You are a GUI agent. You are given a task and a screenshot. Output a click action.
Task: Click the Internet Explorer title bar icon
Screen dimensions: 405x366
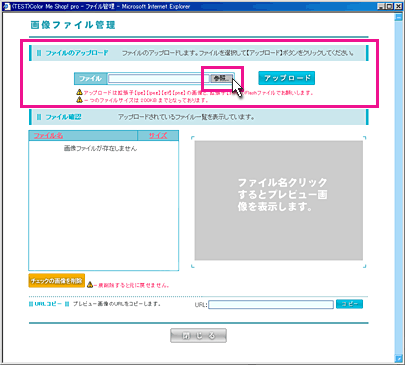click(7, 6)
